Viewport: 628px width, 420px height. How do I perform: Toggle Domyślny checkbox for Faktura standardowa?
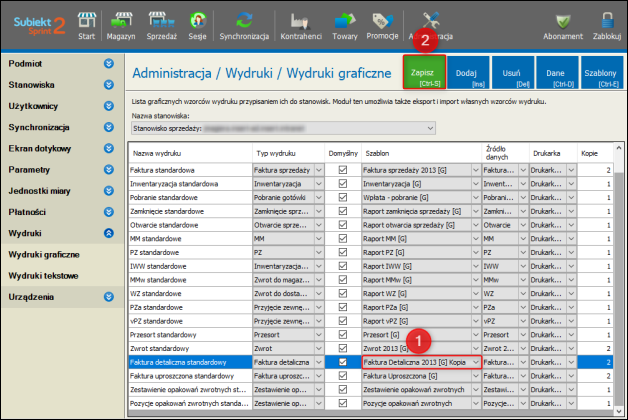pyautogui.click(x=343, y=171)
